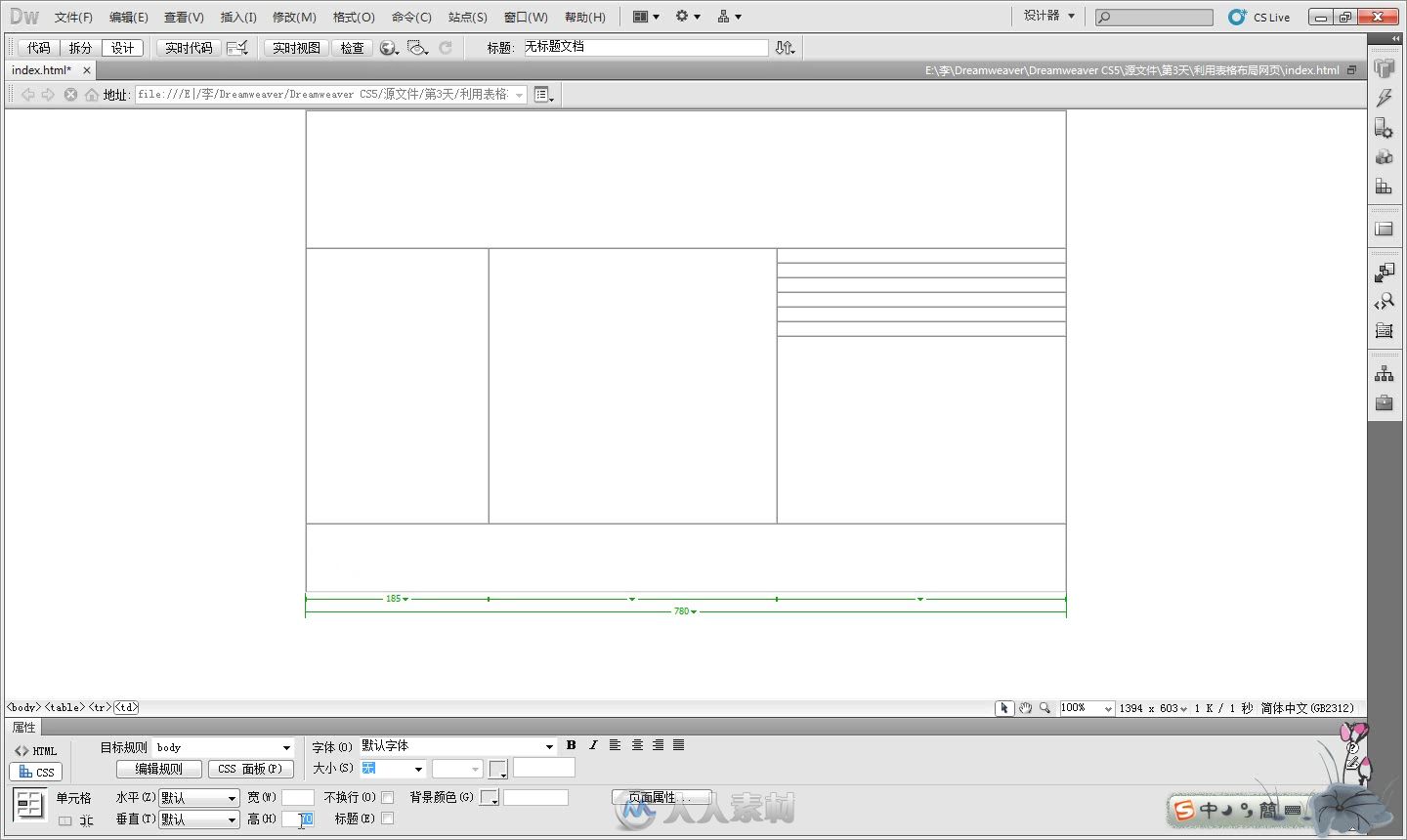Open the Extend Dreamweaver gear dropdown

tap(688, 17)
